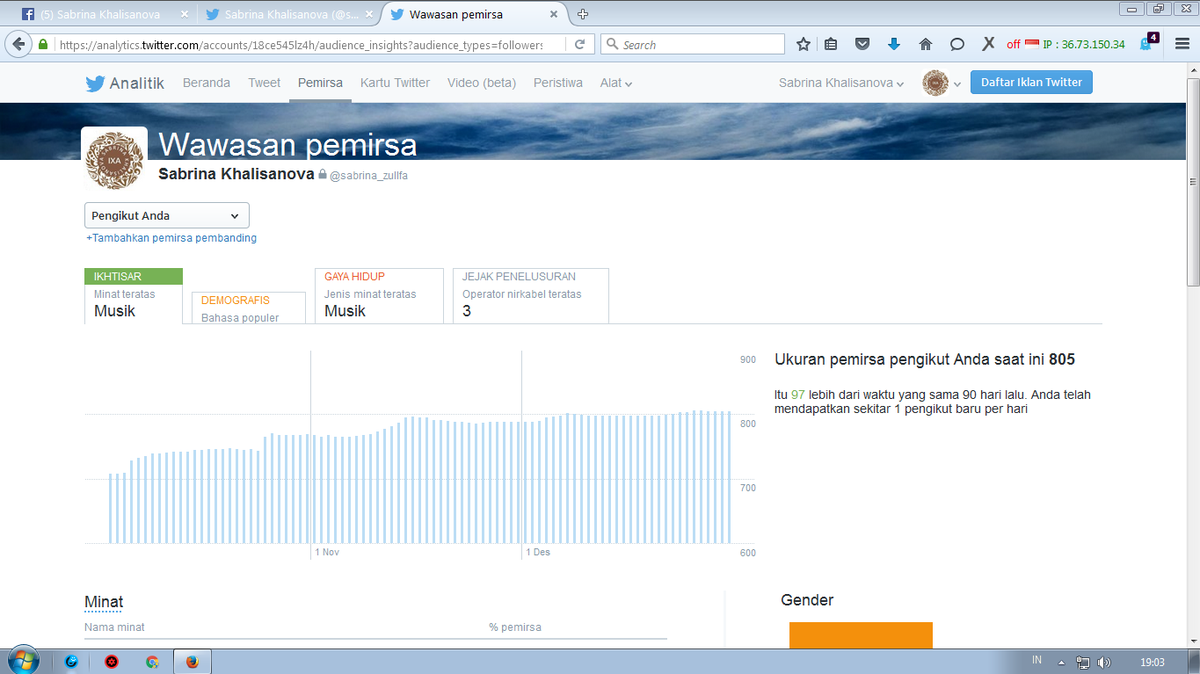Click the 1 Des chart date marker

pyautogui.click(x=537, y=552)
